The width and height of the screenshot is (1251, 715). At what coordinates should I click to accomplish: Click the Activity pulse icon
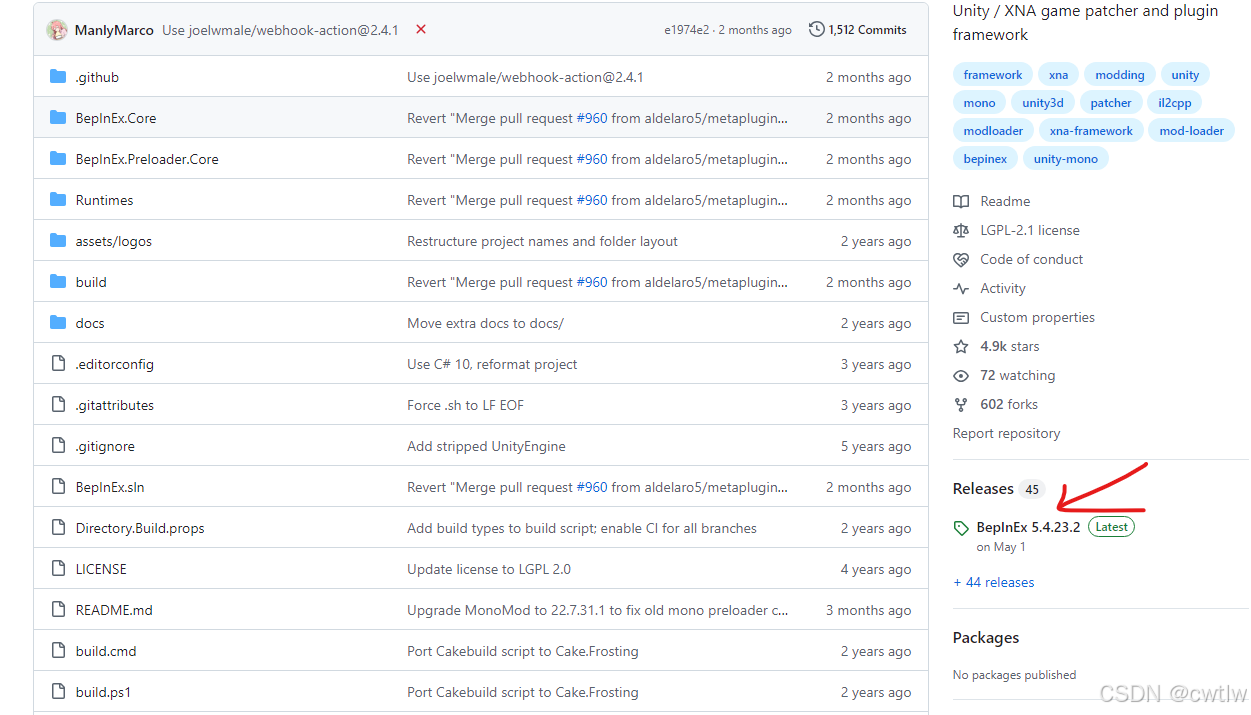pyautogui.click(x=961, y=288)
